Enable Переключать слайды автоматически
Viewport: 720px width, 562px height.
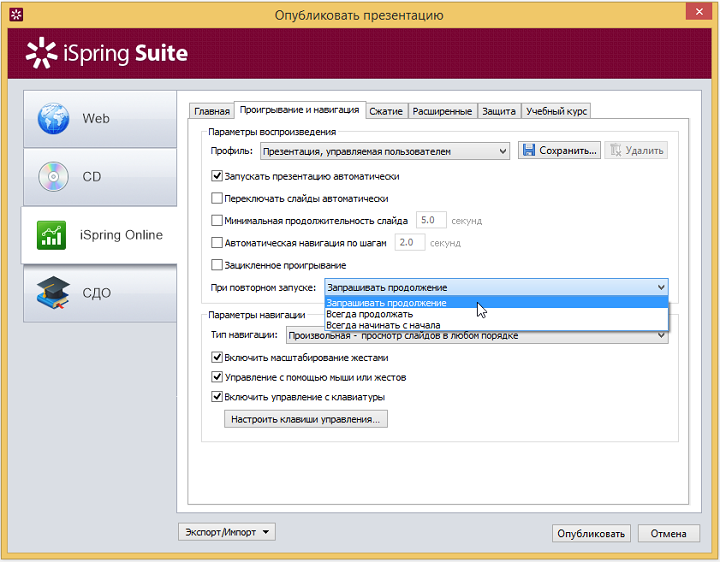(217, 198)
